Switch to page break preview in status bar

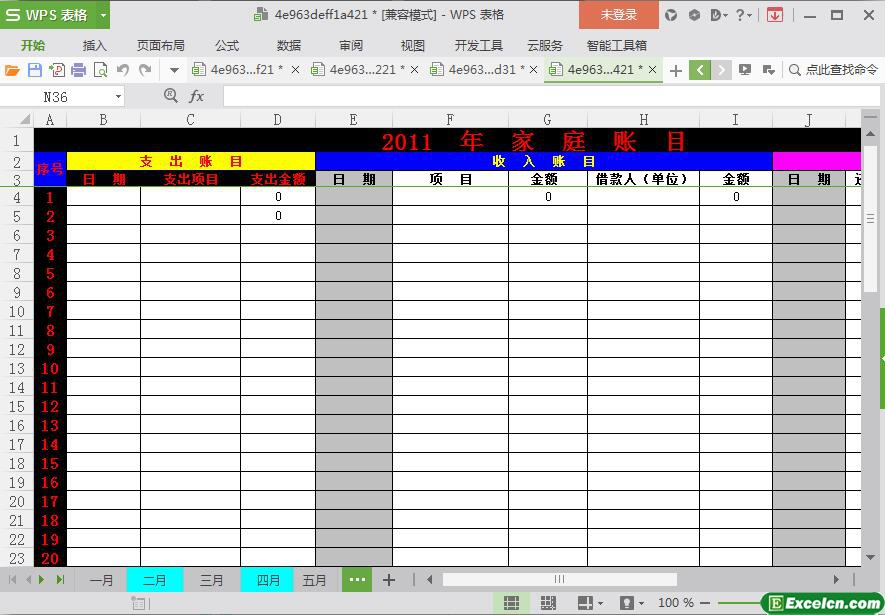click(x=548, y=603)
